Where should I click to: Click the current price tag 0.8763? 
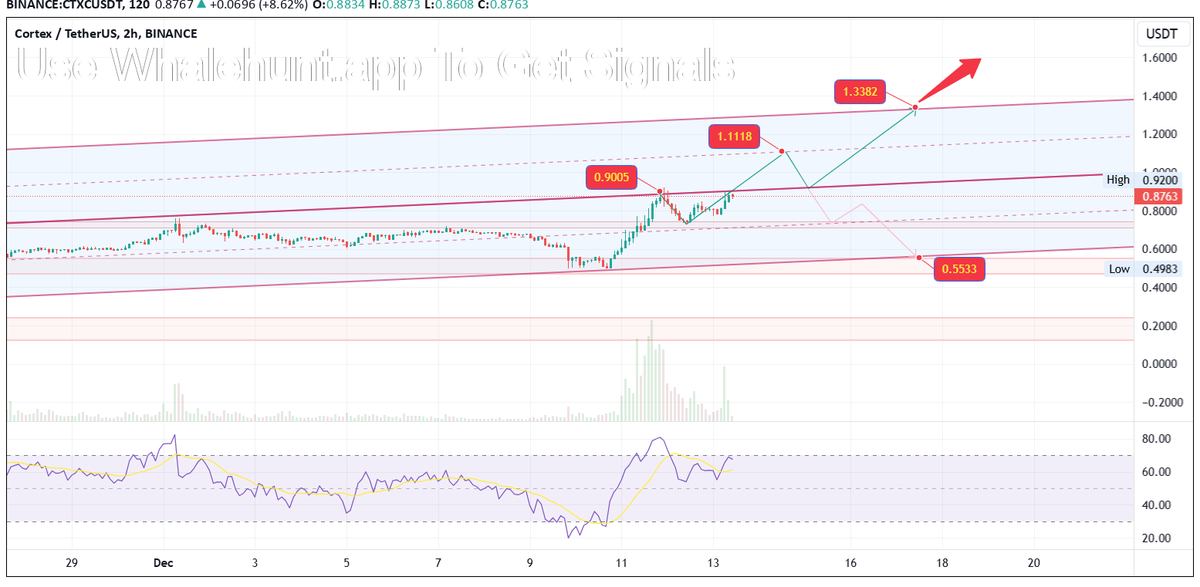click(x=1161, y=197)
